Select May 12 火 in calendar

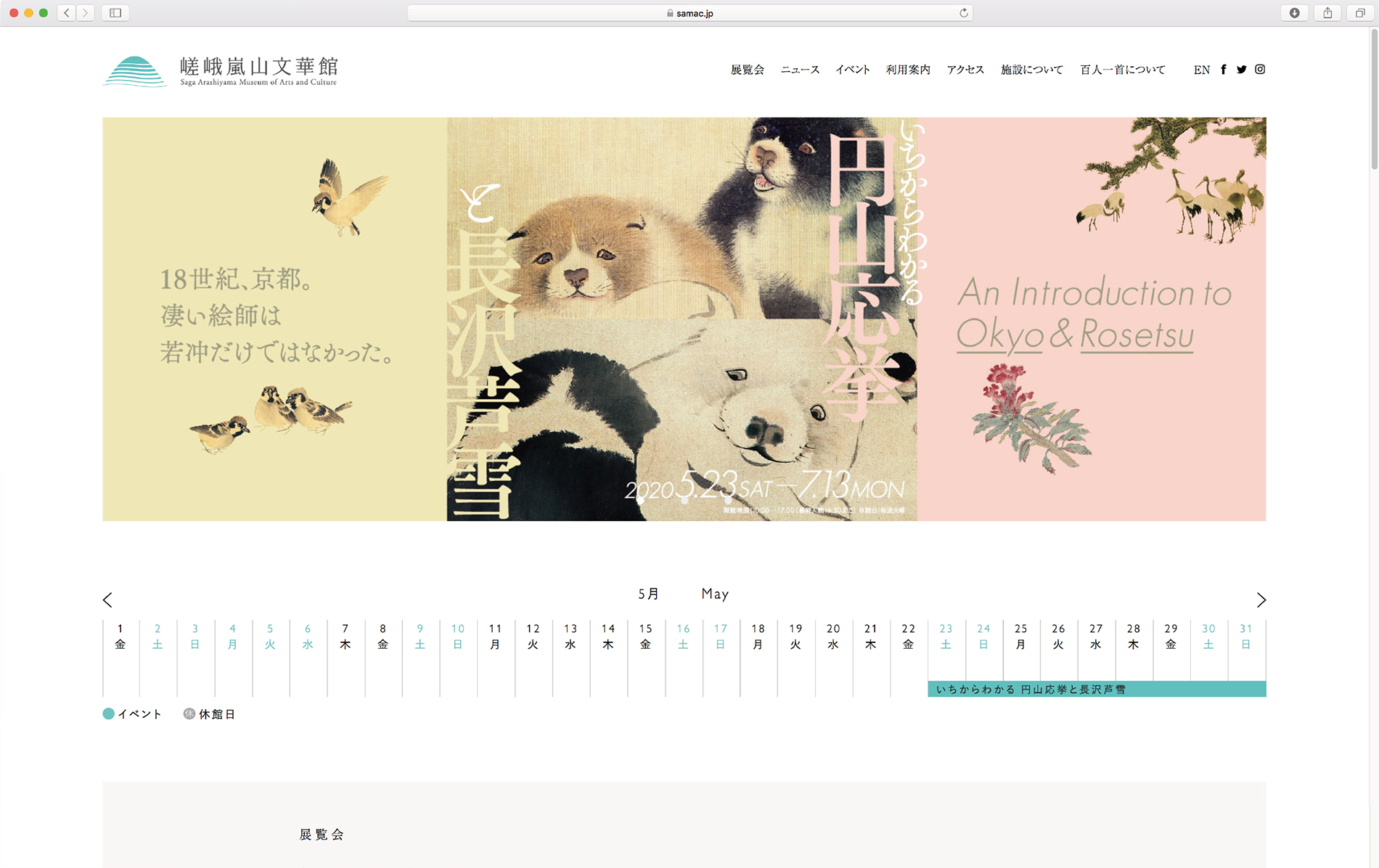pyautogui.click(x=533, y=636)
